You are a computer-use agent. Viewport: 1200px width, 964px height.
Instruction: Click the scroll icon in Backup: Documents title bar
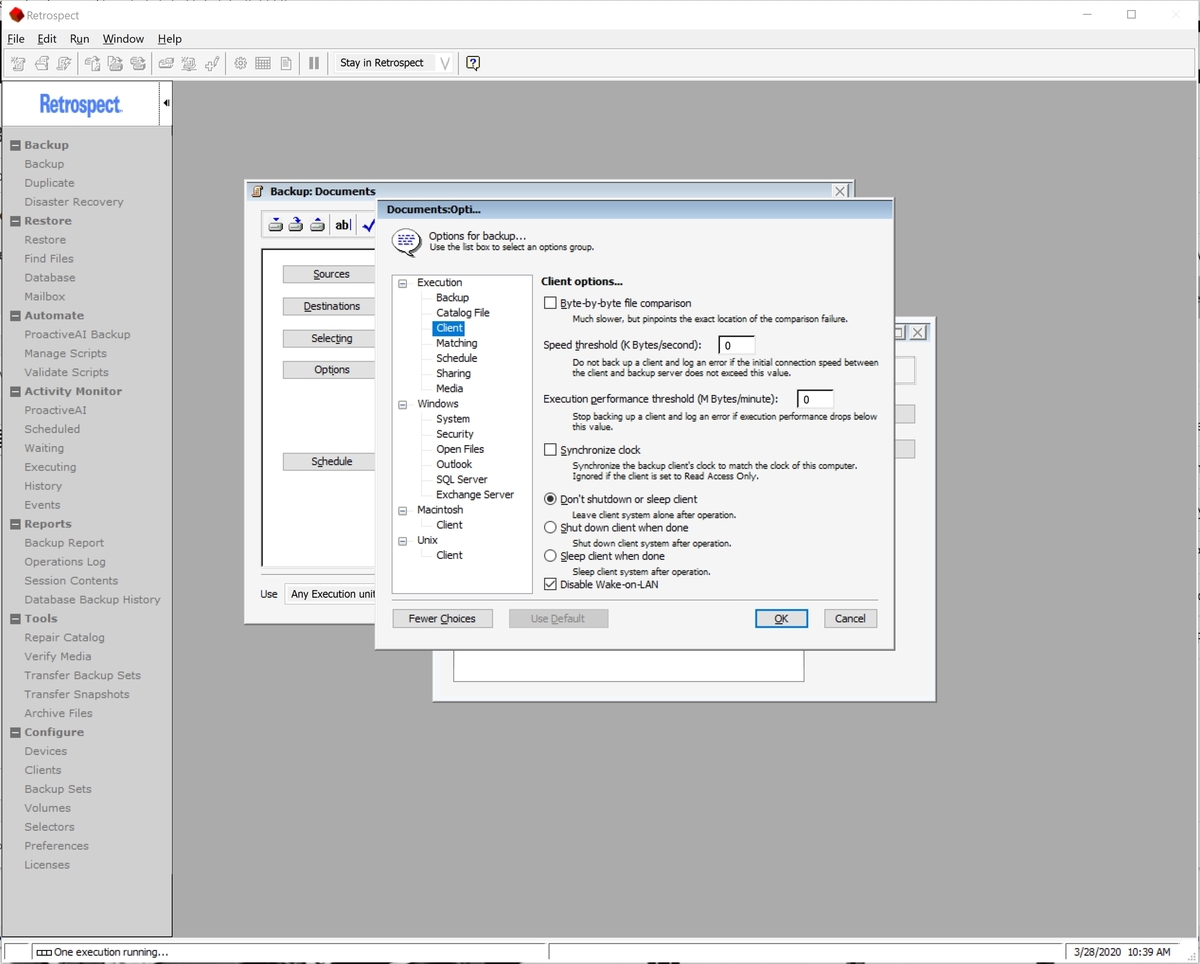pos(258,191)
